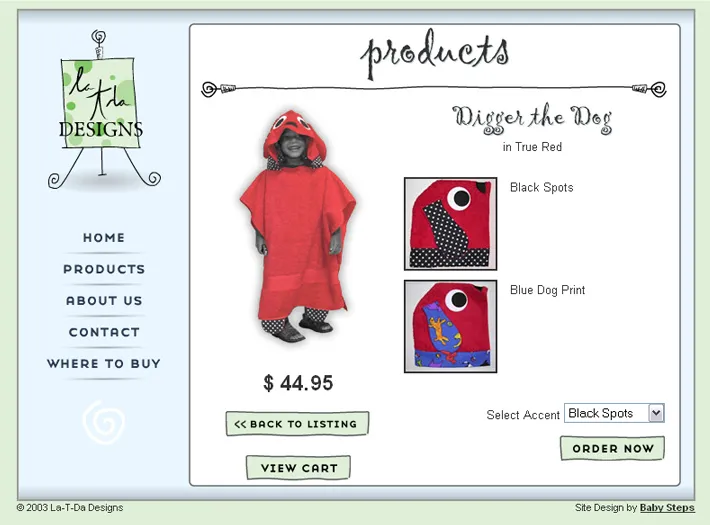
Task: Open the Home page from sidebar
Action: 104,238
